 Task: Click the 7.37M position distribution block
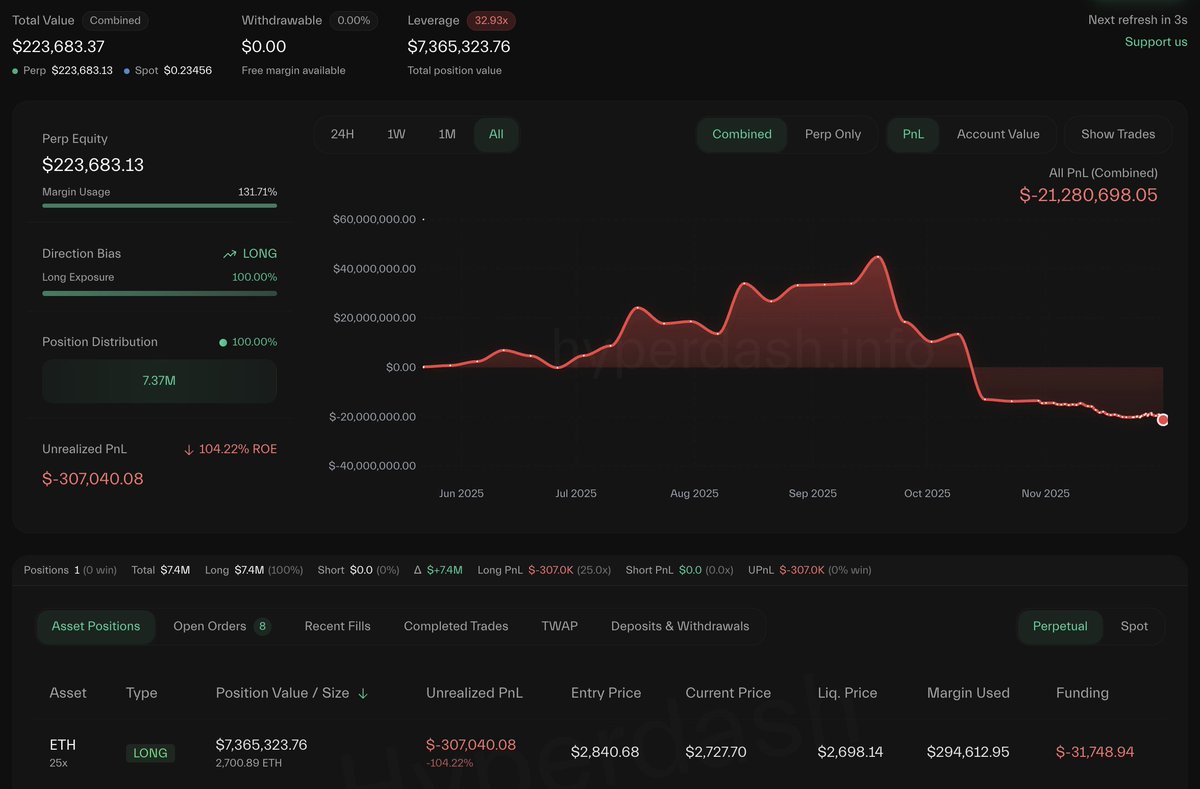159,381
